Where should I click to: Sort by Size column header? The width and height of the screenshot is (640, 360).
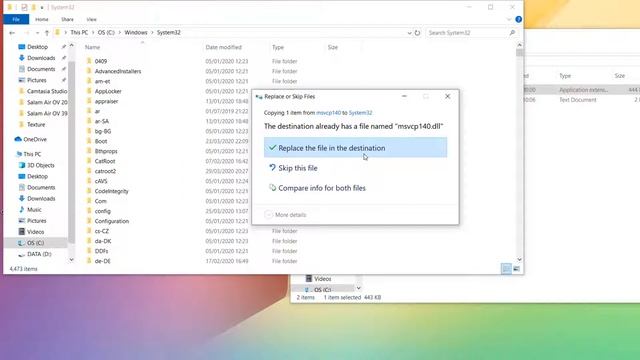tap(333, 47)
